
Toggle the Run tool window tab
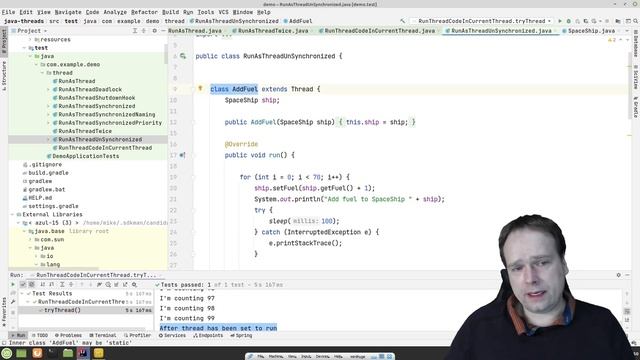pos(18,335)
